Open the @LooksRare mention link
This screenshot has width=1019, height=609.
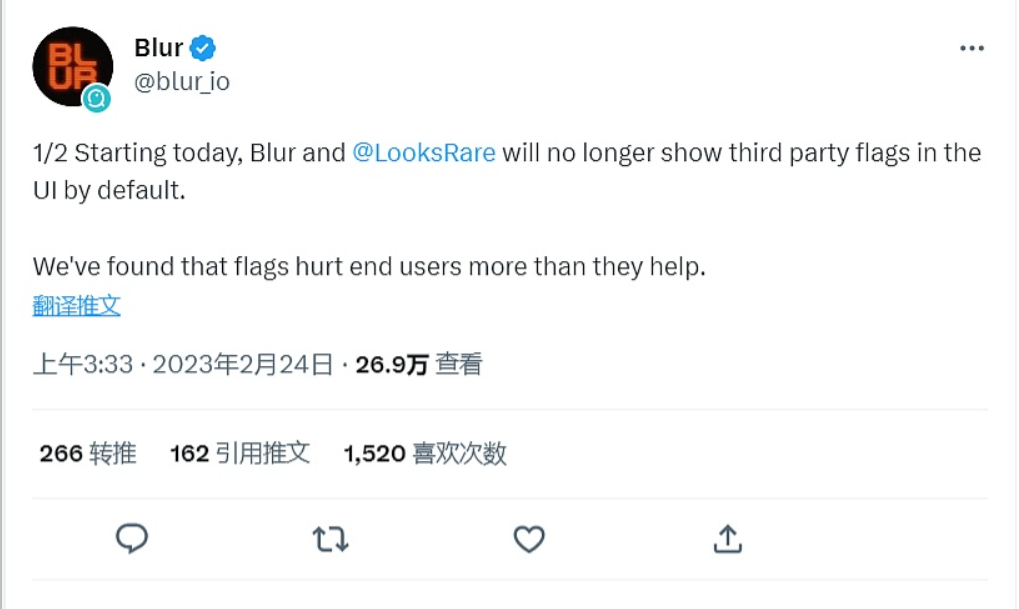[424, 153]
